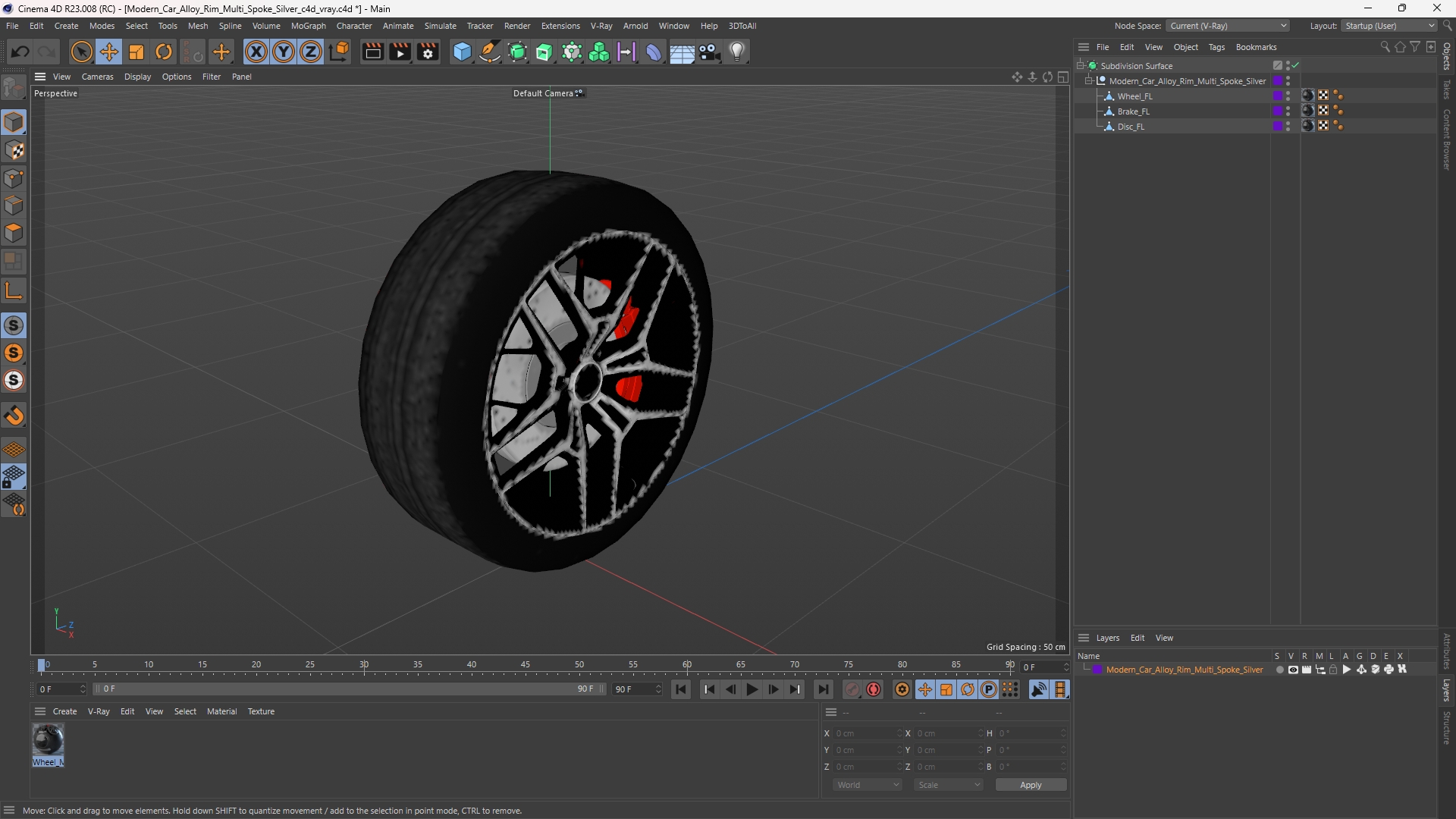Add a Subdivision Surface generator
The image size is (1456, 819).
pos(517,52)
